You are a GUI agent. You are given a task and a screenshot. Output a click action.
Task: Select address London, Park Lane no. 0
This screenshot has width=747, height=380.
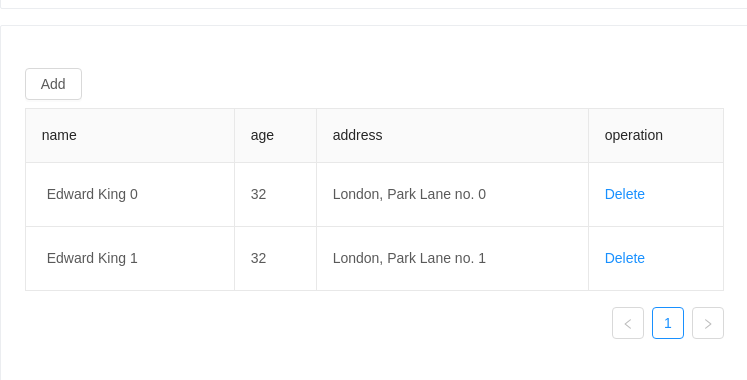click(x=409, y=194)
